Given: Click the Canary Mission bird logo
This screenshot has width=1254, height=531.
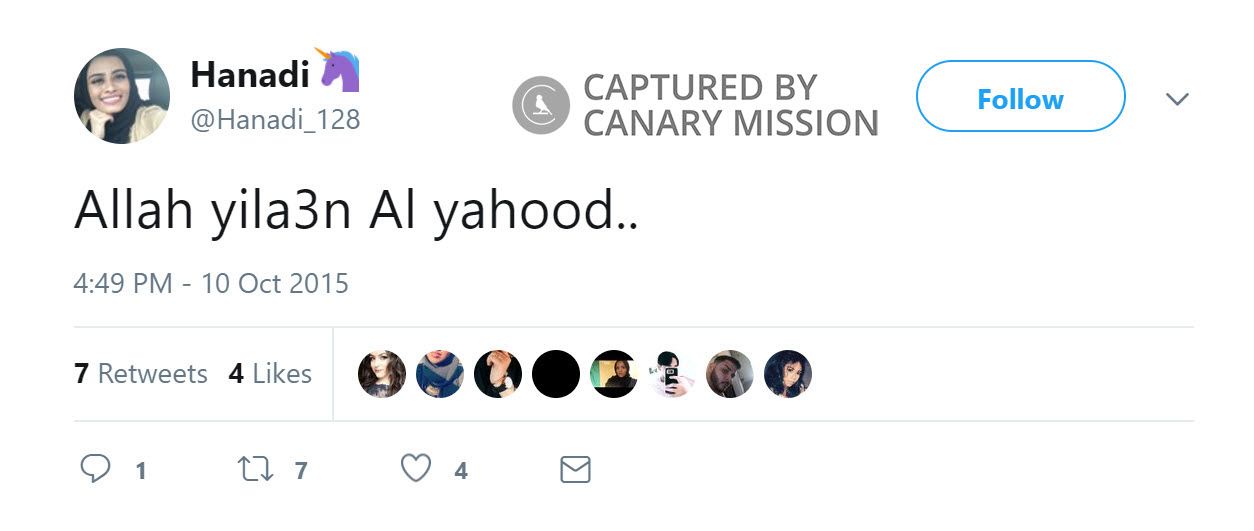Looking at the screenshot, I should click(x=541, y=105).
